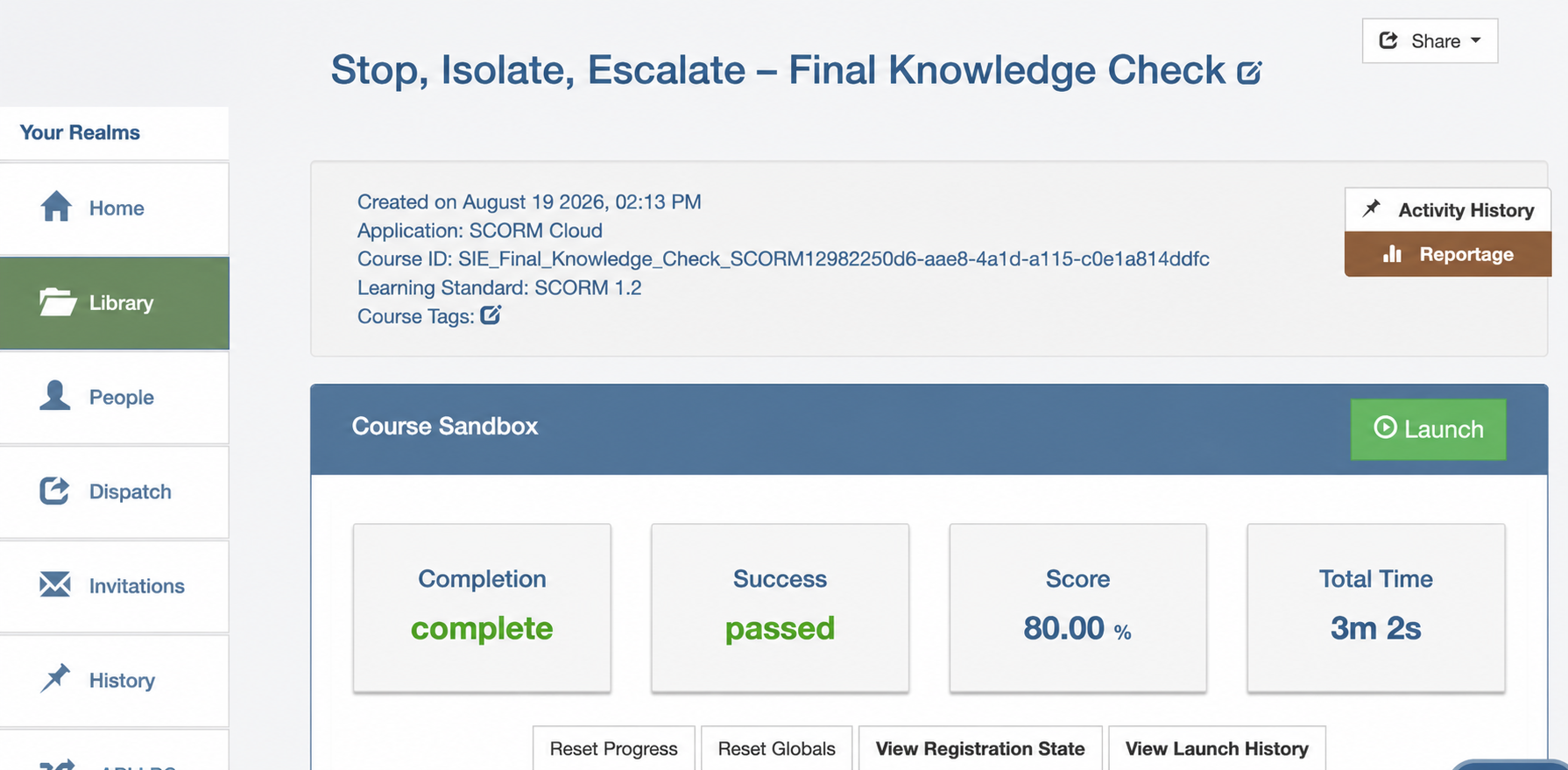This screenshot has height=770, width=1568.
Task: Edit Course Tags using the pencil icon
Action: [491, 315]
